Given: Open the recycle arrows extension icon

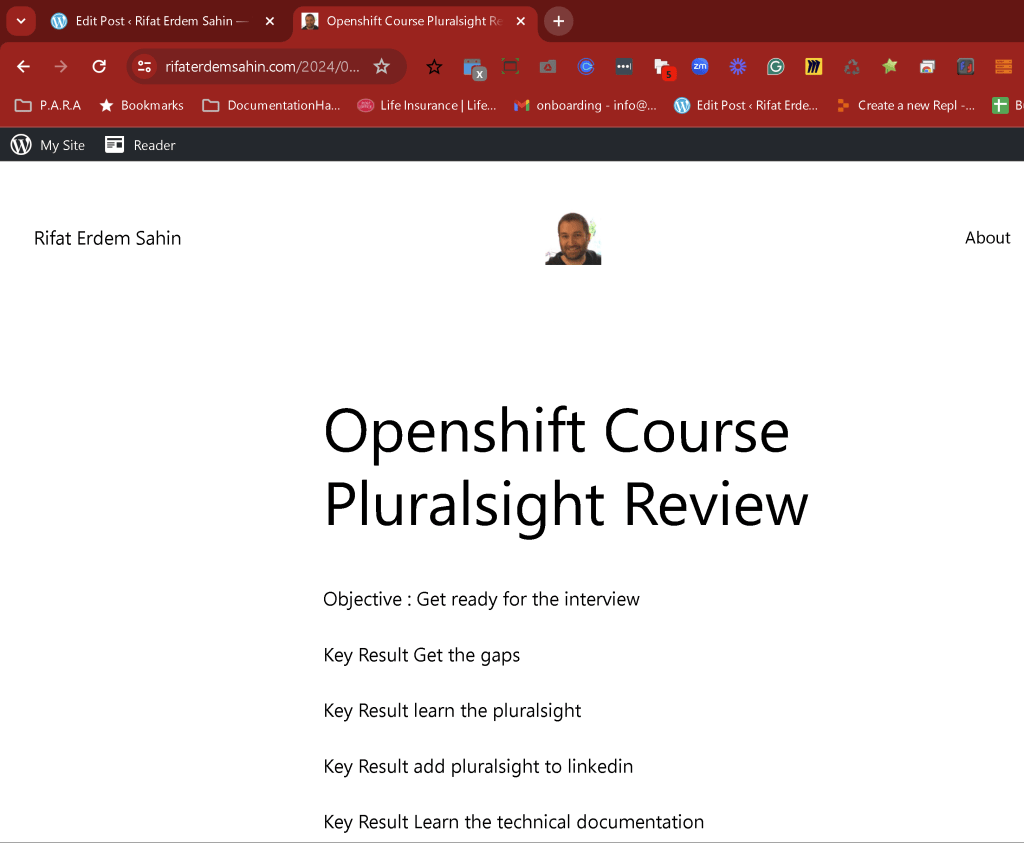Looking at the screenshot, I should pos(852,67).
